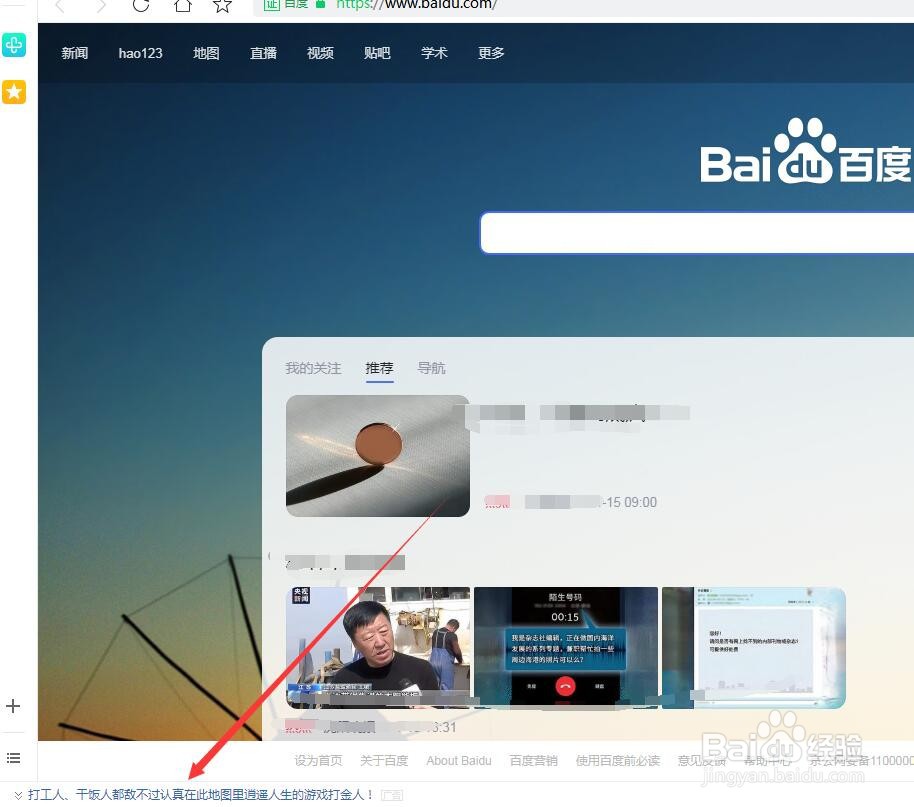The height and width of the screenshot is (807, 914).
Task: Open the 央视新闻 man interview thumbnail
Action: pos(378,648)
